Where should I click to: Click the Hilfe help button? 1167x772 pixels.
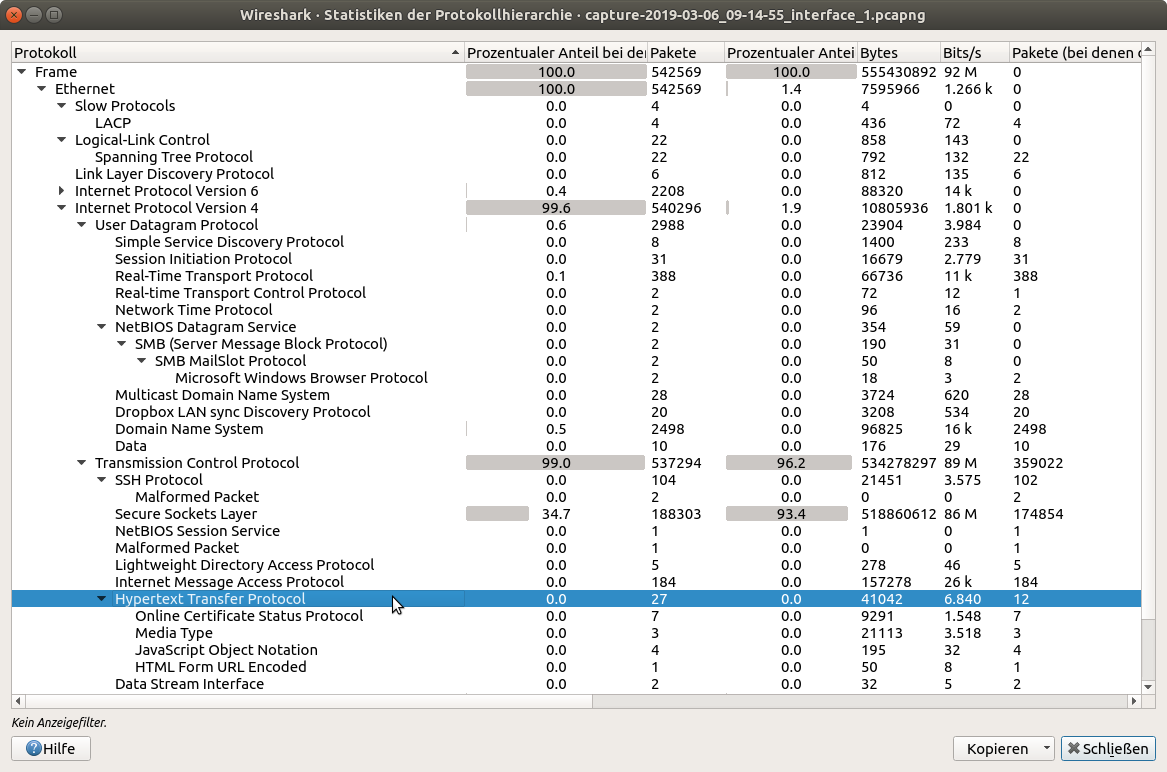(x=50, y=748)
